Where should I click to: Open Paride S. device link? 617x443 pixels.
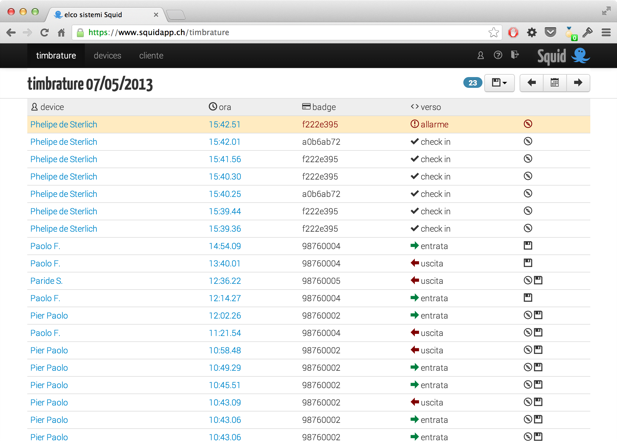[x=46, y=281]
